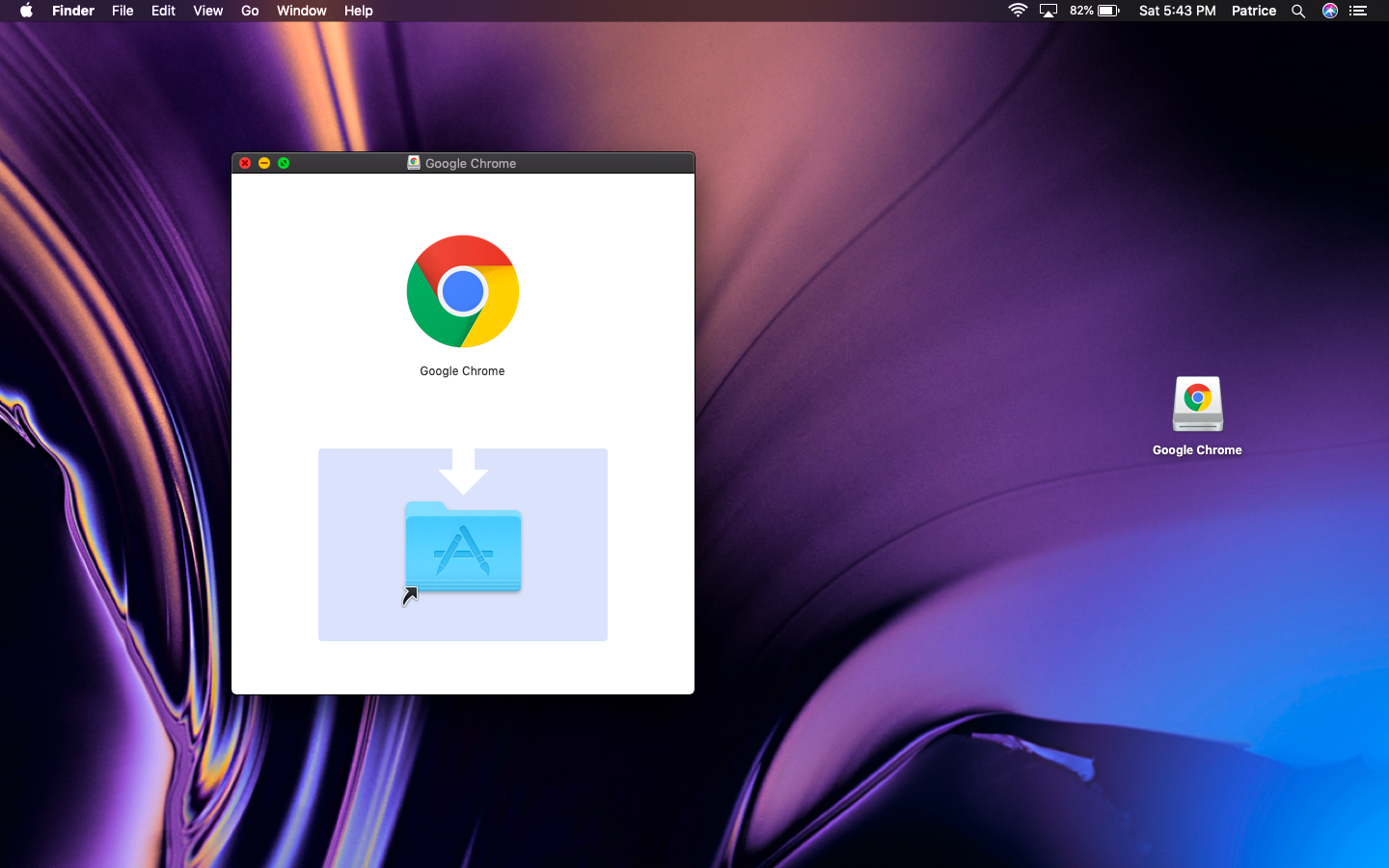
Task: Click the Google Chrome label under app icon
Action: [x=462, y=371]
